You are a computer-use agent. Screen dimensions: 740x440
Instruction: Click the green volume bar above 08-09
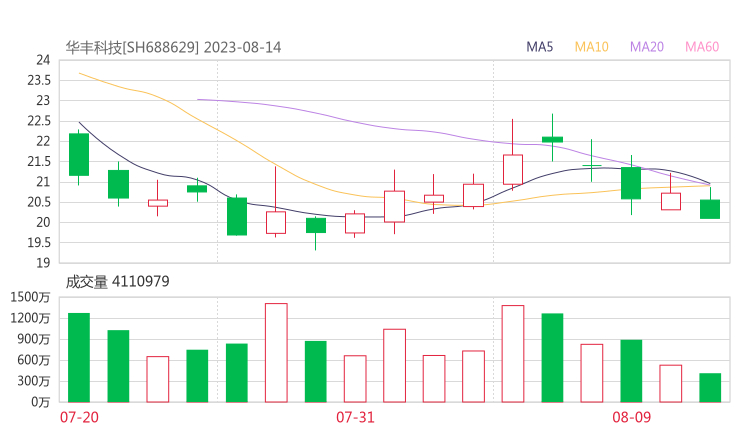631,370
